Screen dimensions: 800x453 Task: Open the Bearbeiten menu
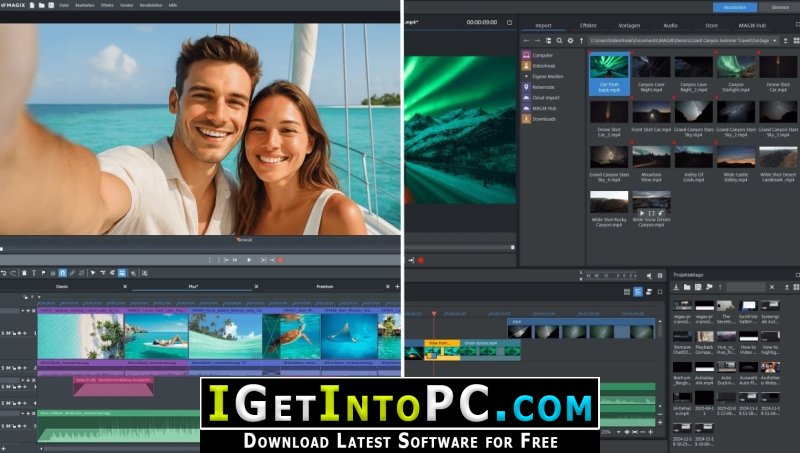pyautogui.click(x=85, y=5)
